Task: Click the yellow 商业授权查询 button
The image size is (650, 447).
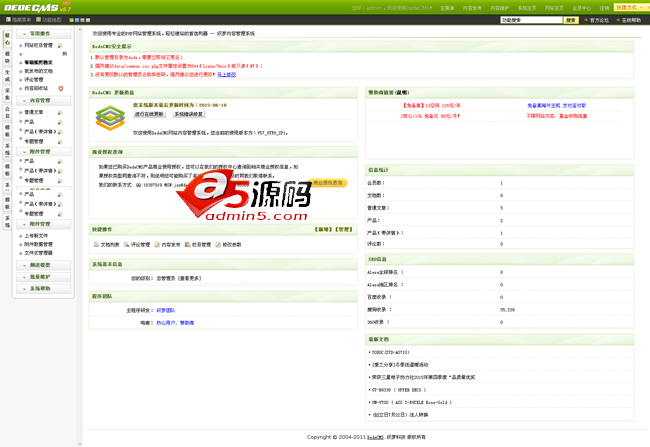Action: [x=327, y=183]
